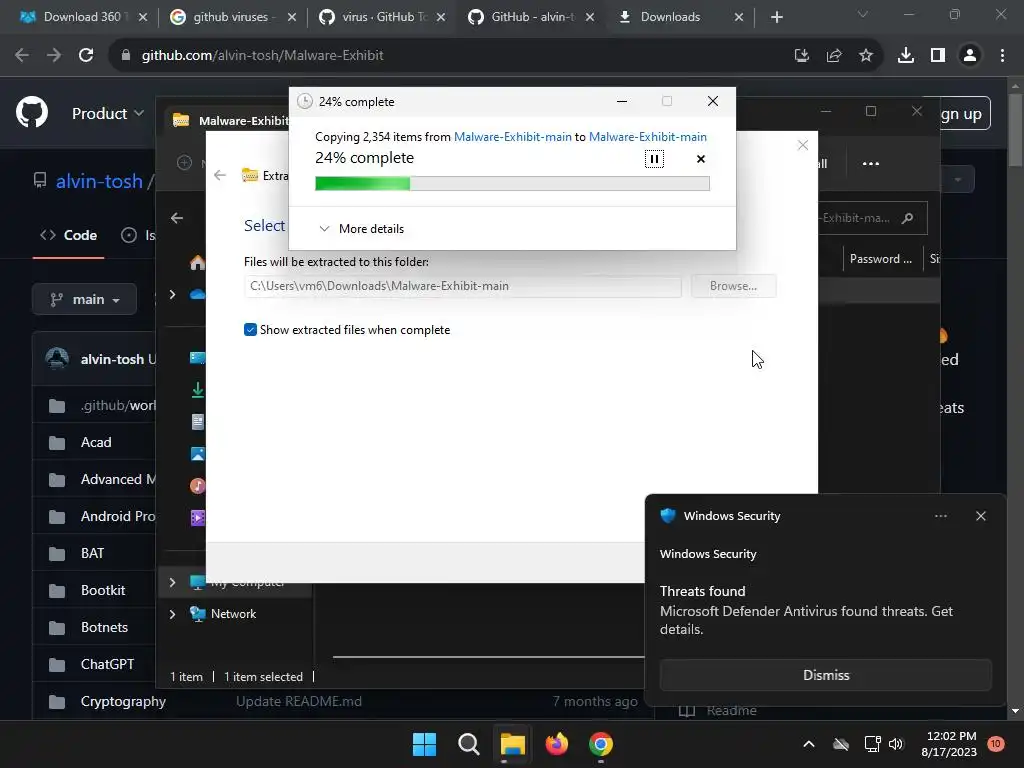Go back in Chrome history
1024x768 pixels.
click(22, 56)
